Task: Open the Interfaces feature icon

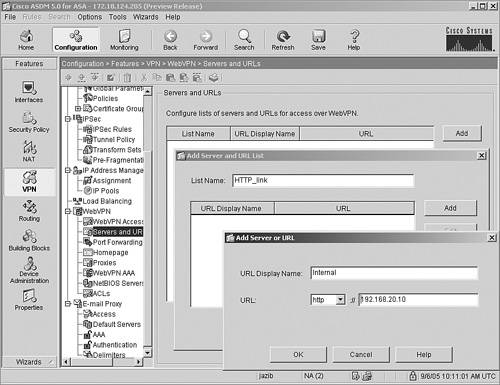Action: (x=29, y=92)
